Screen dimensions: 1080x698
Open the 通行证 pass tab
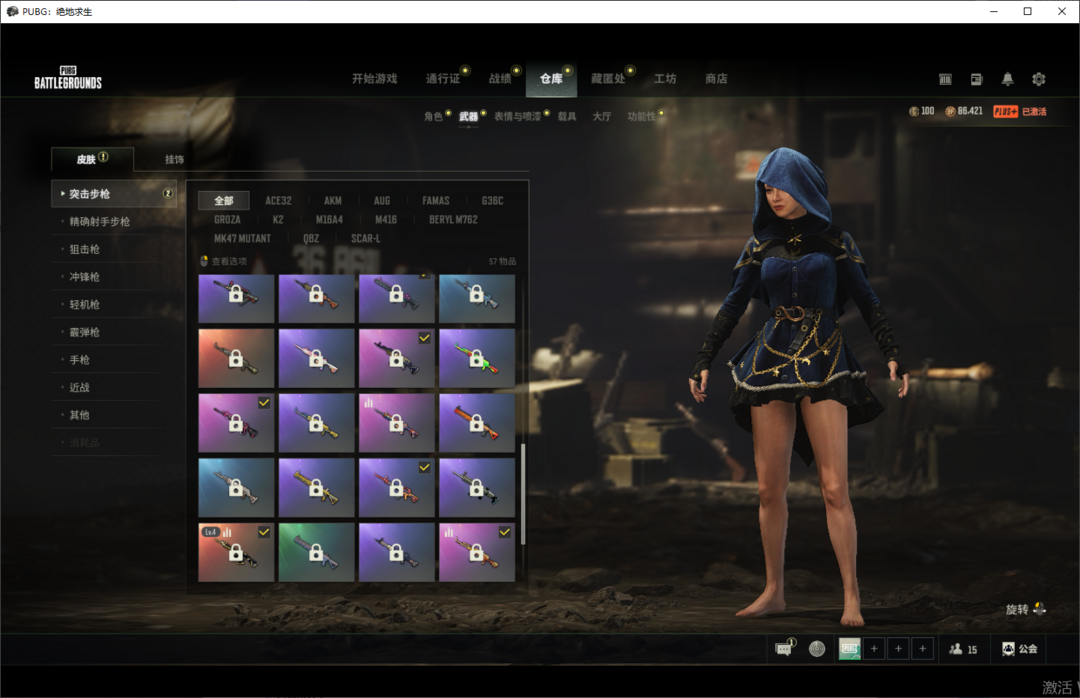(x=443, y=79)
